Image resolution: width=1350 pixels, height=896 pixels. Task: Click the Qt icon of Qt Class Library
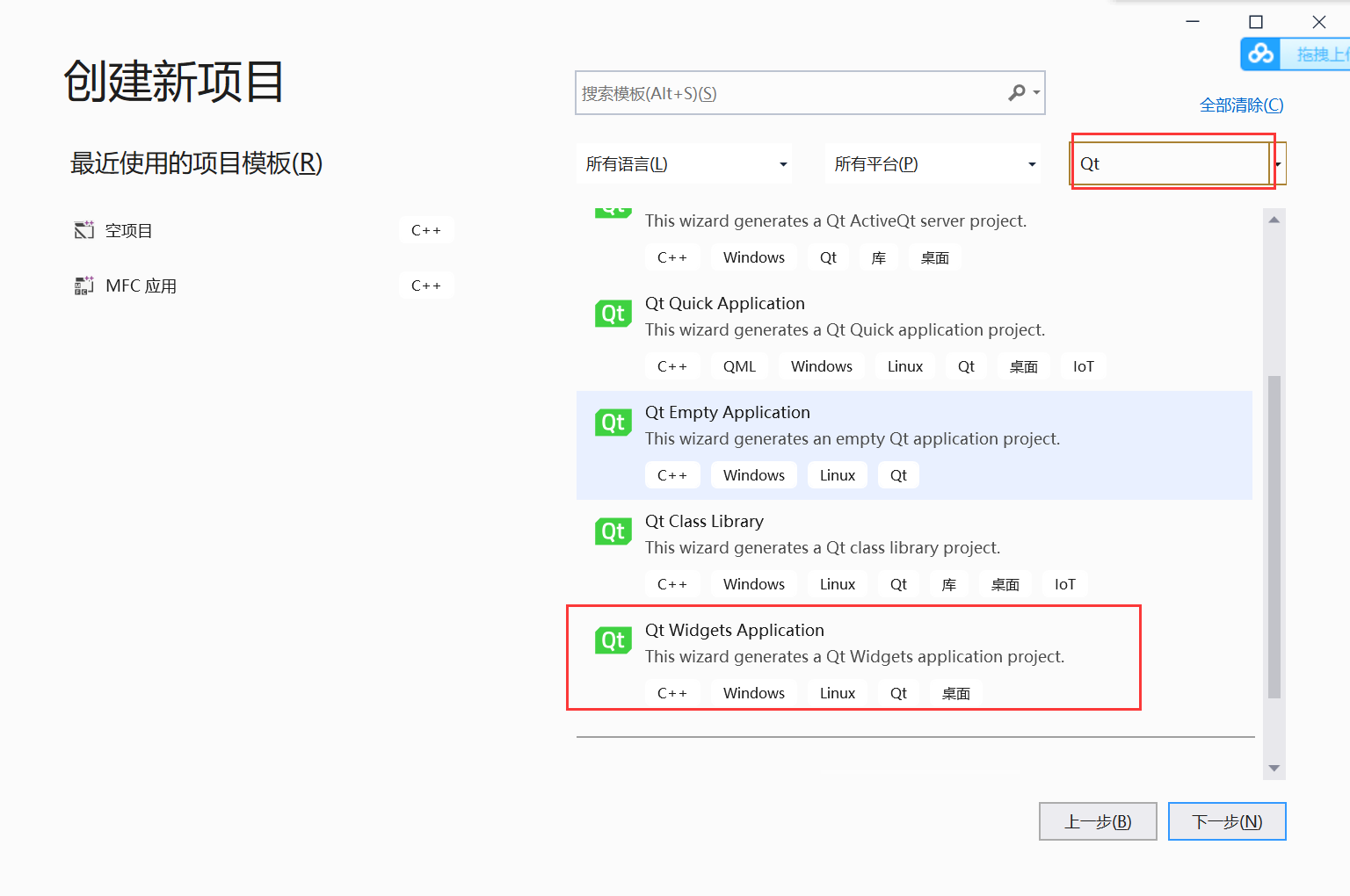(x=613, y=531)
